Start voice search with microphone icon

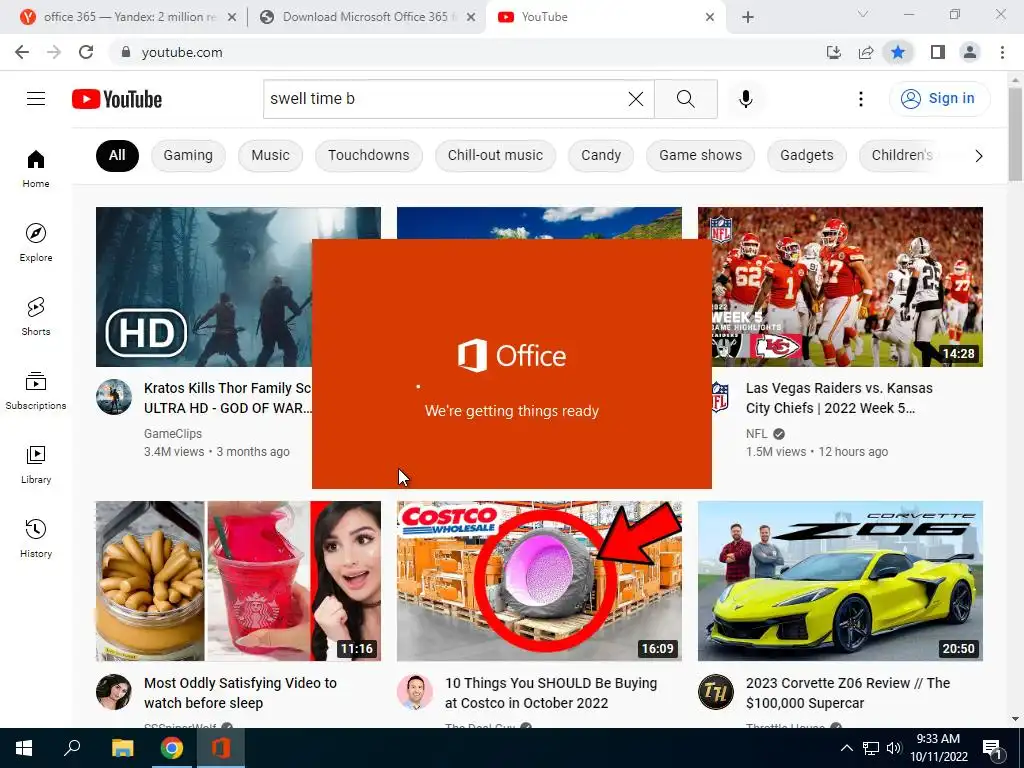pos(746,99)
